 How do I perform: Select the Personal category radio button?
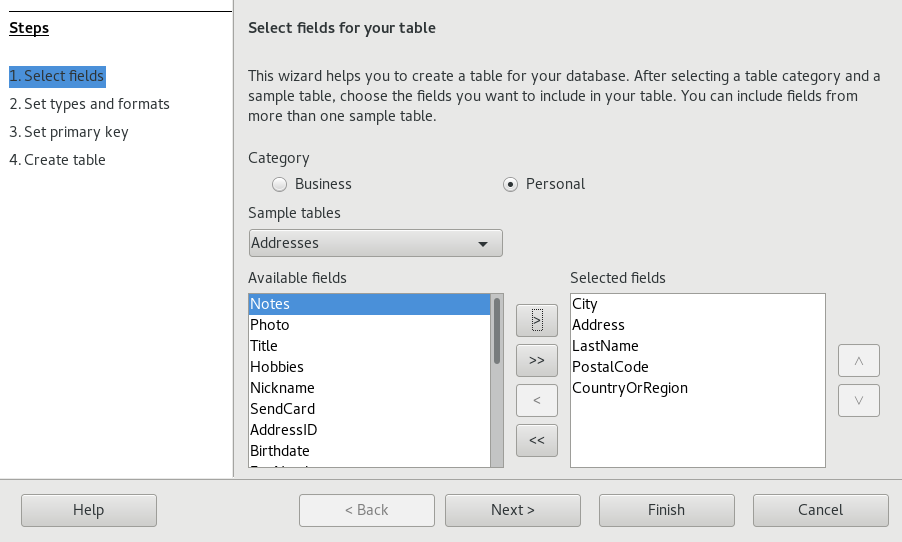coord(511,184)
